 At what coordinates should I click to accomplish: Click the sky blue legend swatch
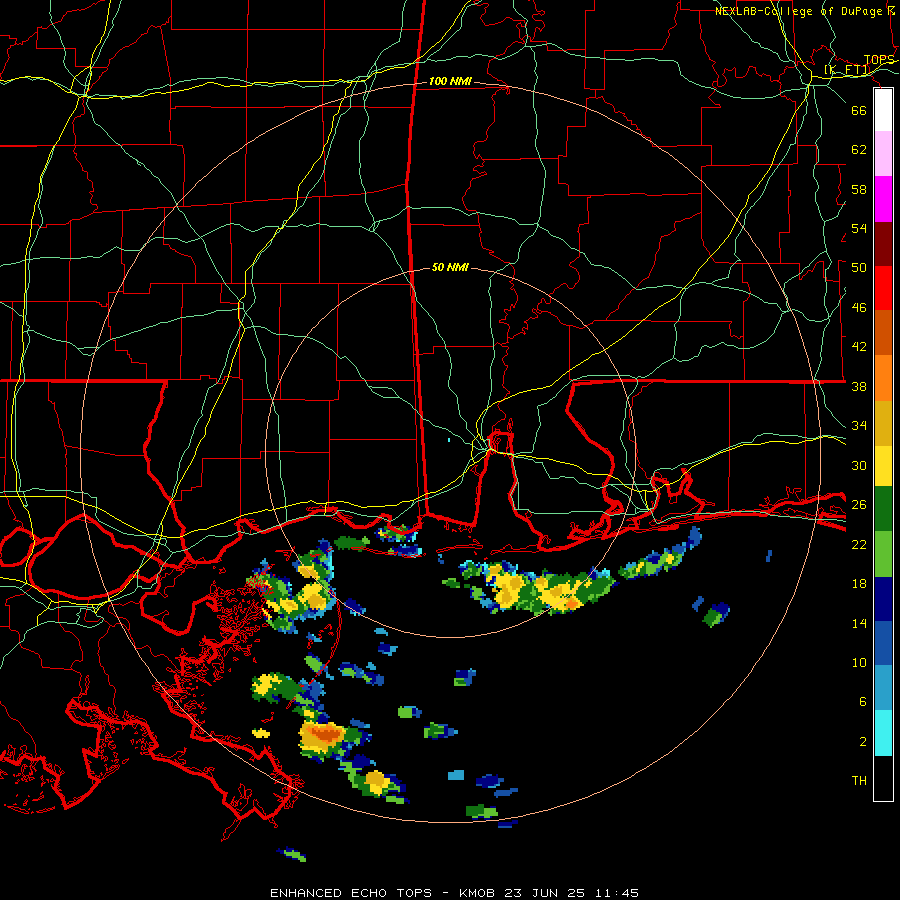(883, 688)
